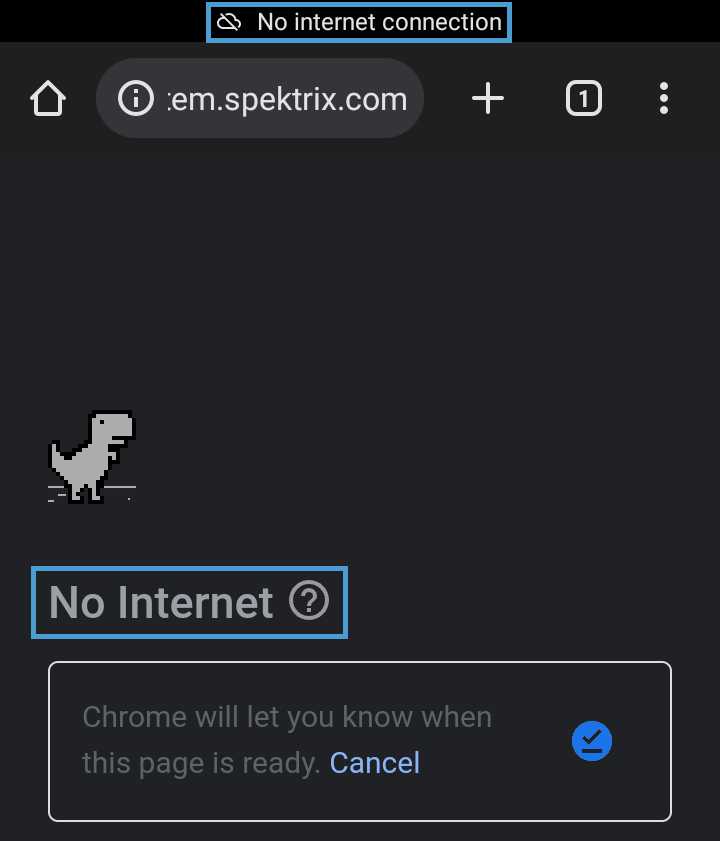
Task: Click "Chrome will let you know when" text
Action: click(x=287, y=717)
